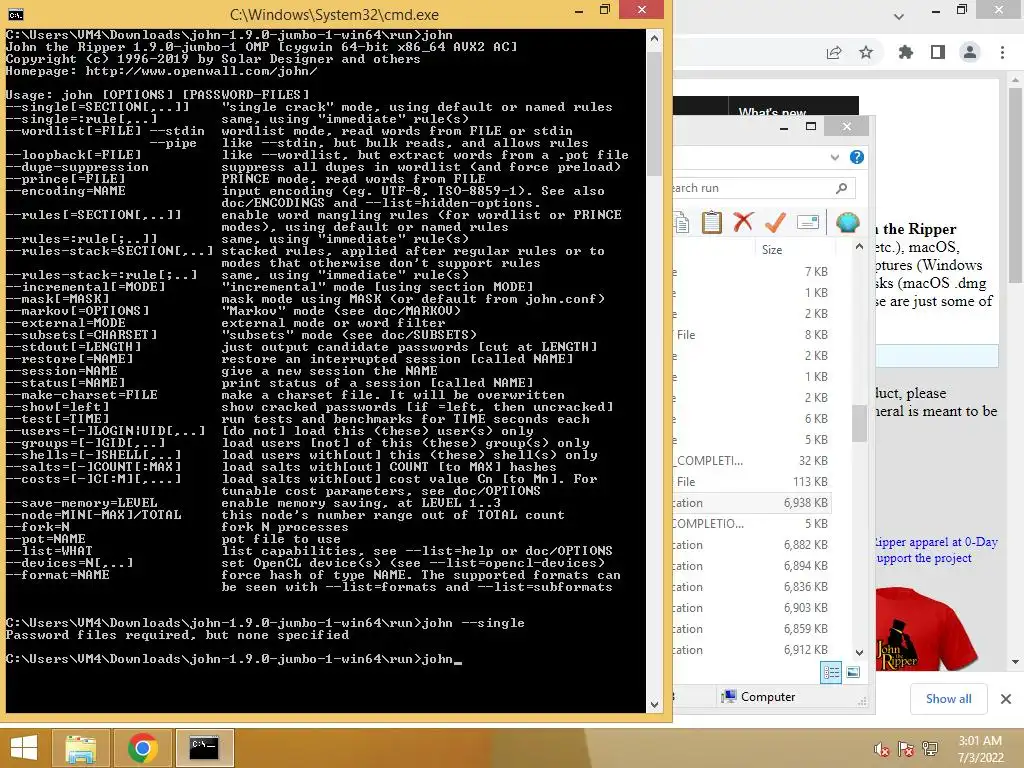
Task: Click Explorer file list scroll-up arrow
Action: click(859, 247)
